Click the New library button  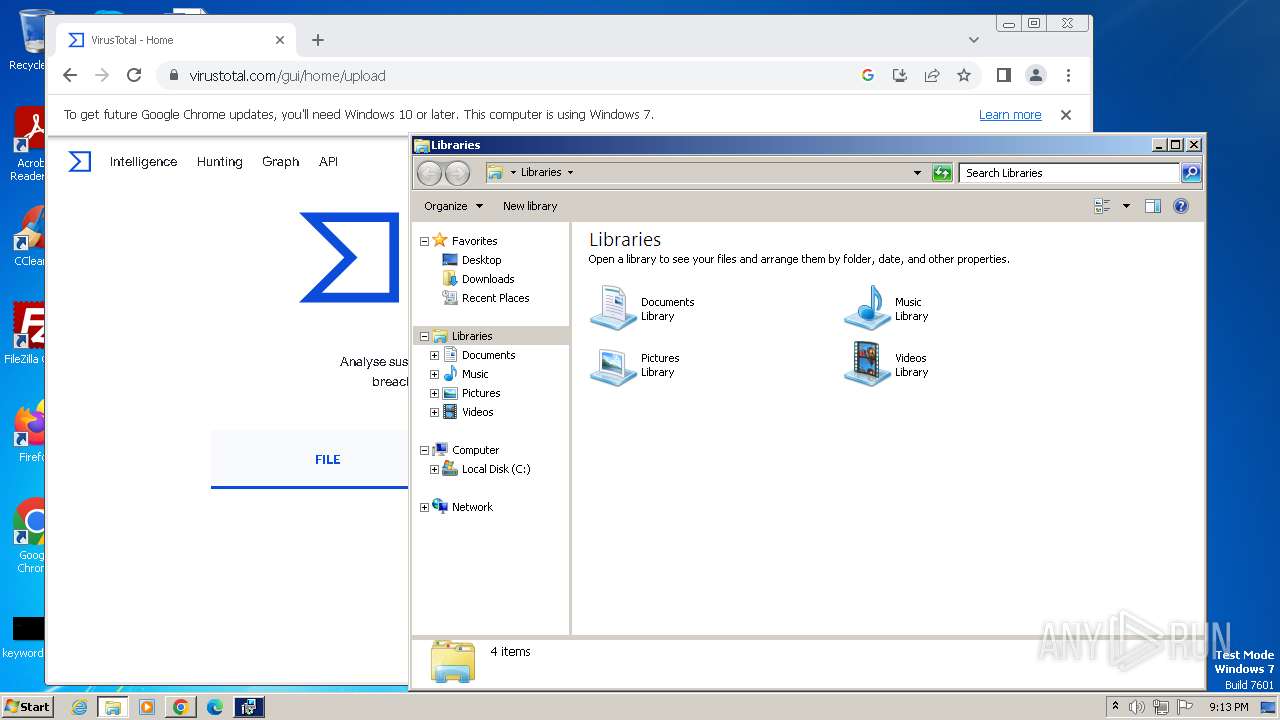click(x=530, y=206)
